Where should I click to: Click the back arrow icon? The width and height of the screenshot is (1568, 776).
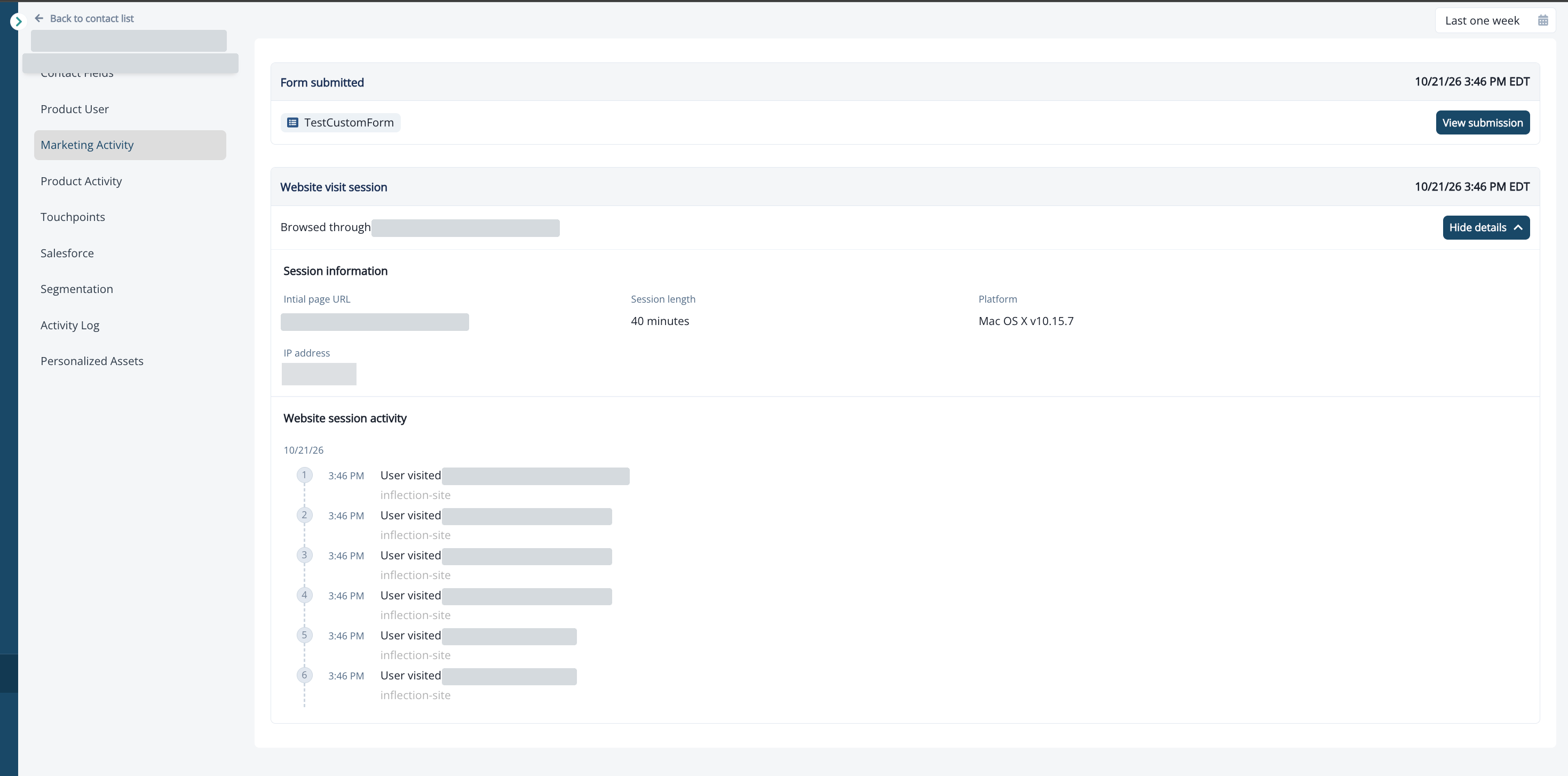coord(39,18)
